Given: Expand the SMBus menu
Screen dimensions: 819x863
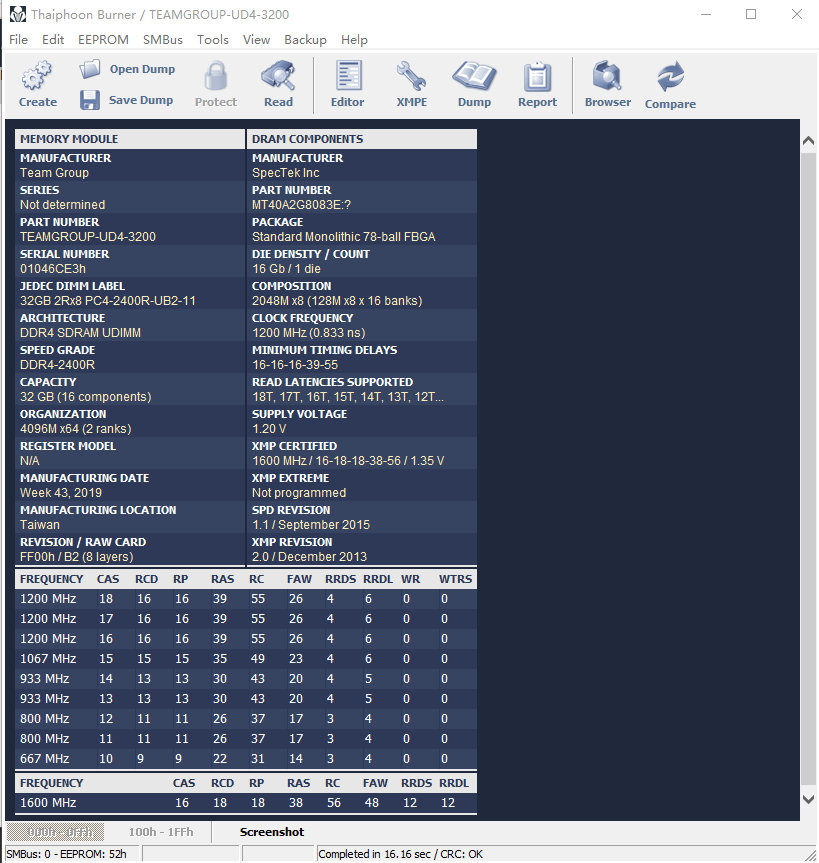Looking at the screenshot, I should (x=162, y=40).
